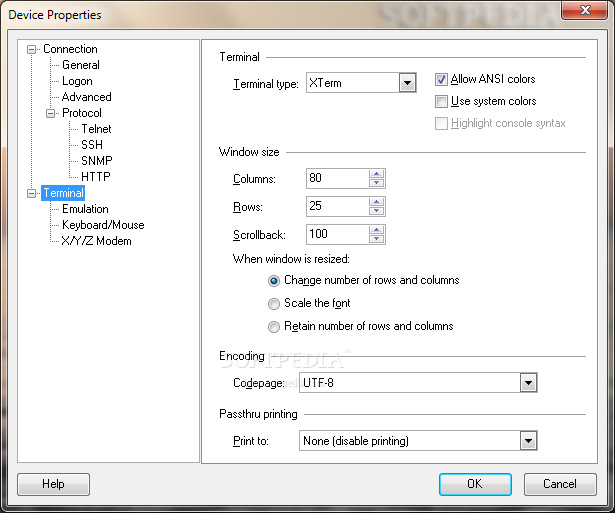
Task: Open the Codepage dropdown arrow
Action: click(x=528, y=383)
